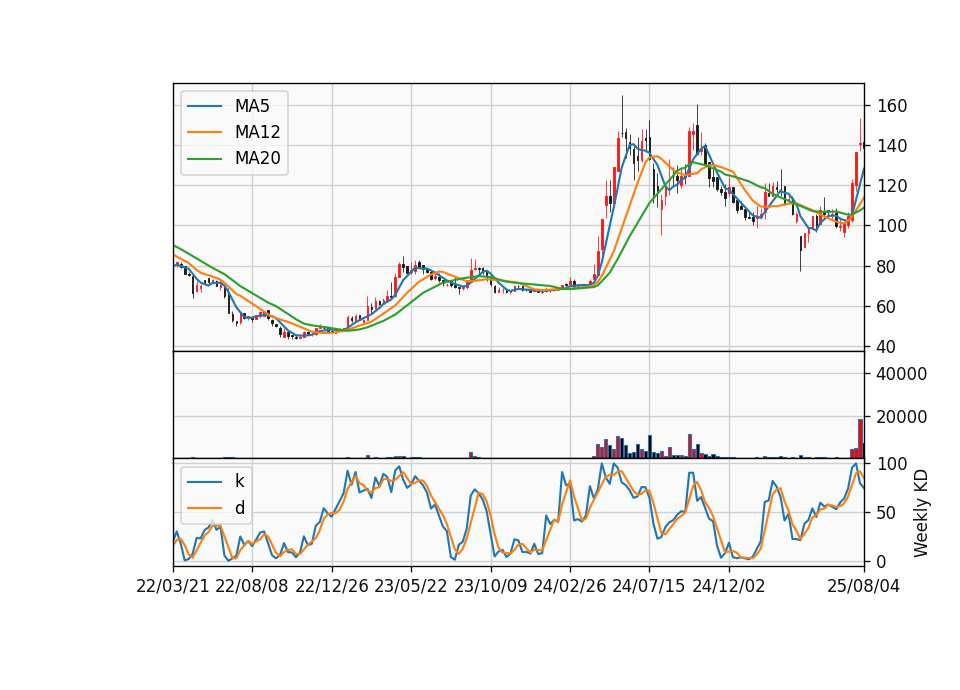Viewport: 960px width, 690px height.
Task: Click the Weekly KD axis title
Action: pos(921,513)
